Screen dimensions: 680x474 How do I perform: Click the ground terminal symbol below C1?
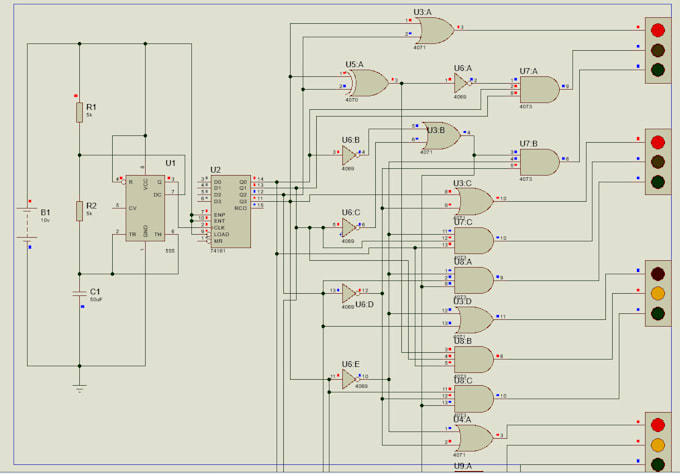tap(79, 388)
